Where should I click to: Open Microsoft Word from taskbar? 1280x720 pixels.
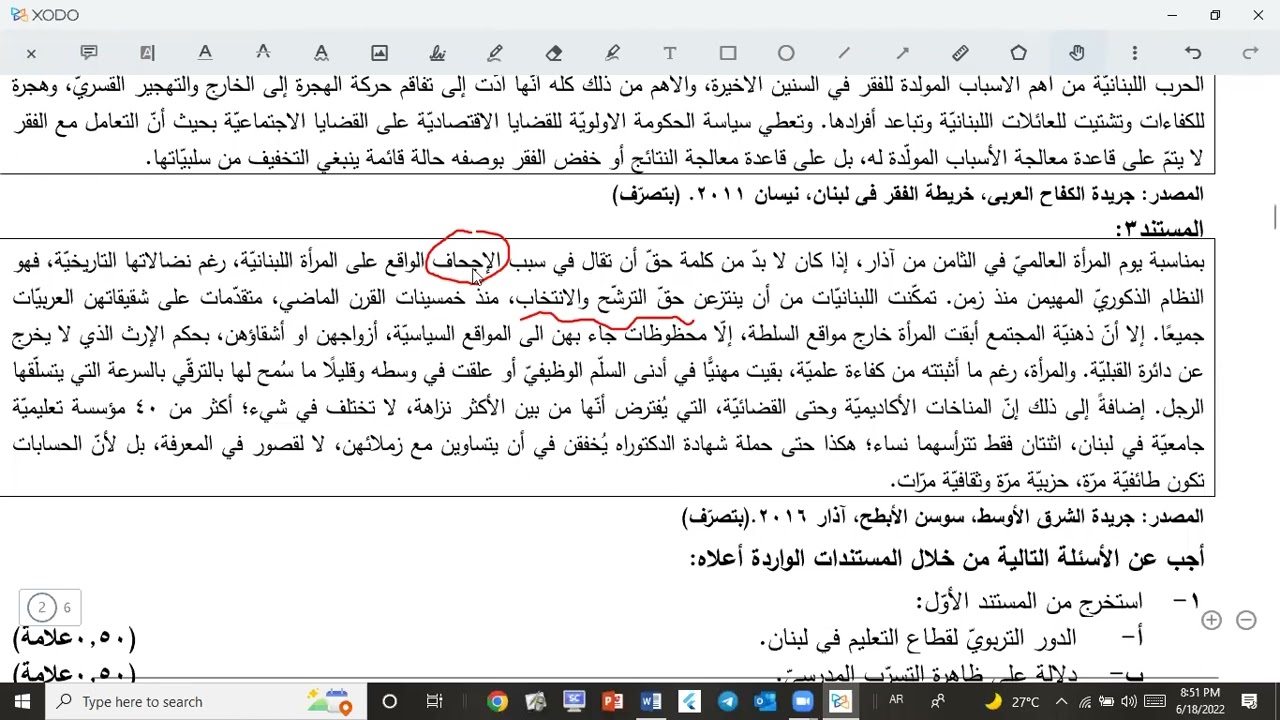(651, 702)
